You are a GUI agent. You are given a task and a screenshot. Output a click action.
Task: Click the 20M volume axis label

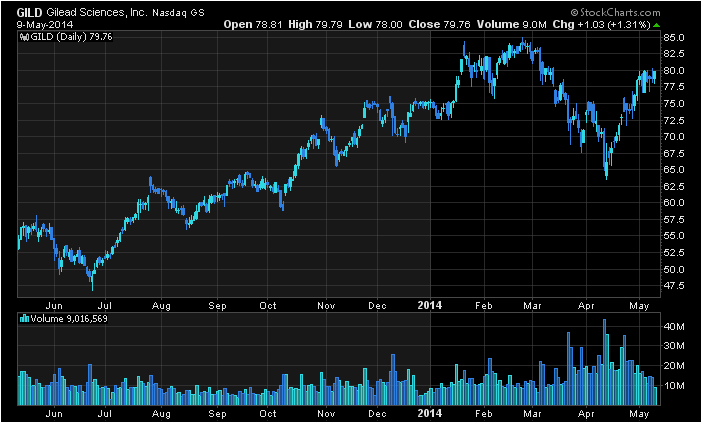674,366
